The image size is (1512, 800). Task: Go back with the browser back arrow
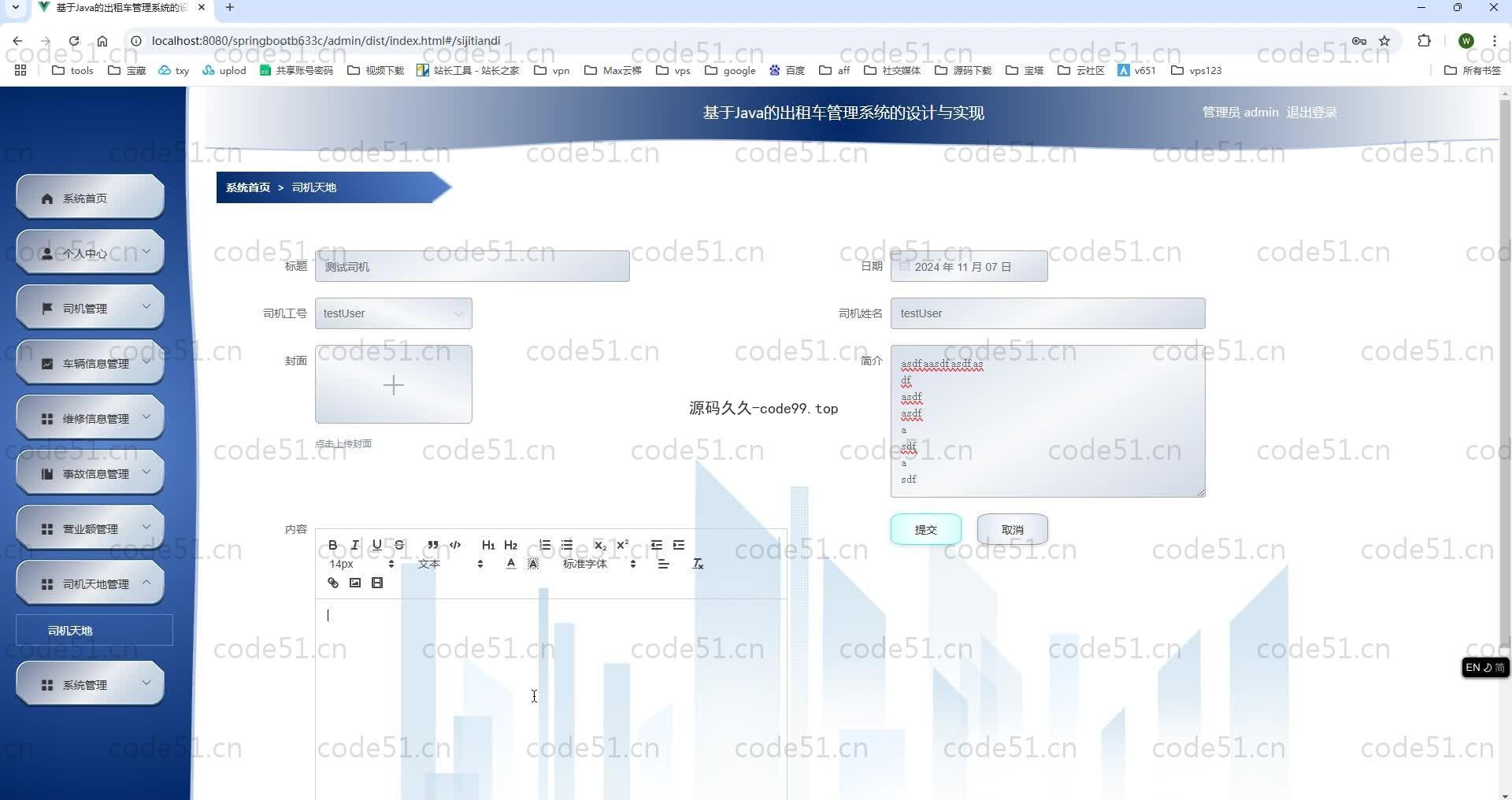[17, 41]
